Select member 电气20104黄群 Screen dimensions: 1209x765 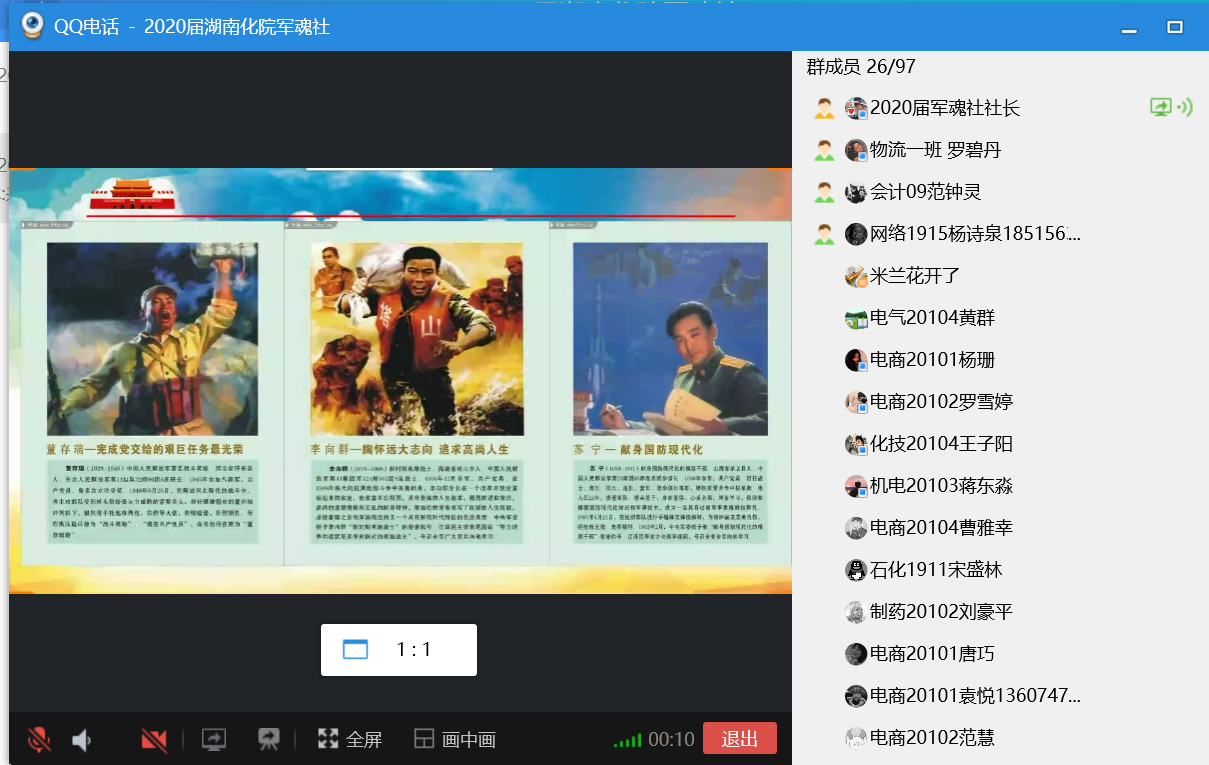[x=932, y=318]
